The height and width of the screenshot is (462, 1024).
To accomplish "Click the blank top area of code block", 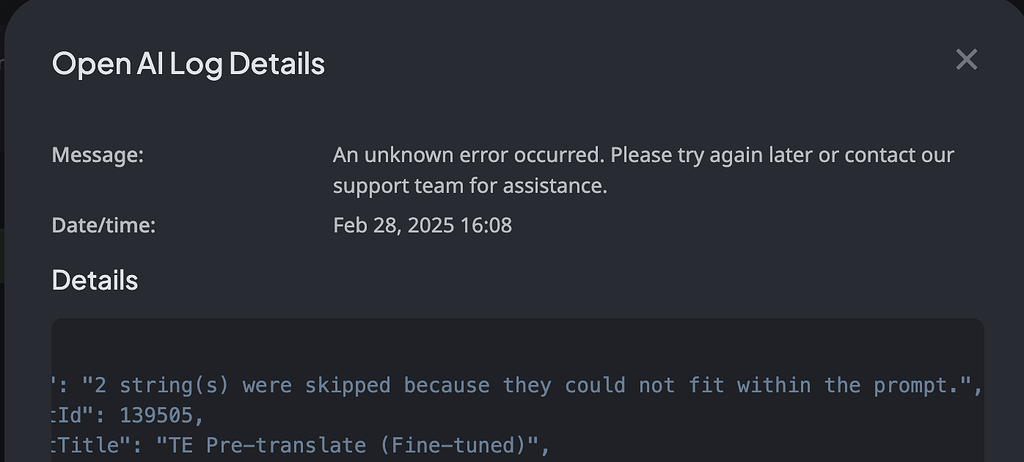I will click(x=517, y=343).
